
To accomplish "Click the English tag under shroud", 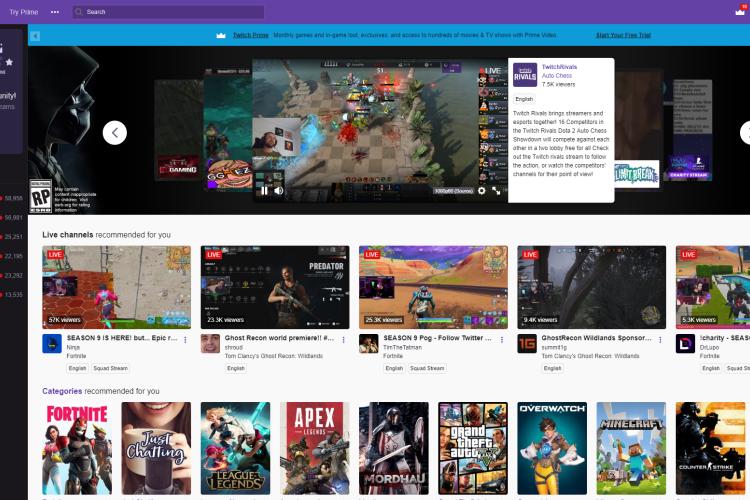I will click(236, 368).
